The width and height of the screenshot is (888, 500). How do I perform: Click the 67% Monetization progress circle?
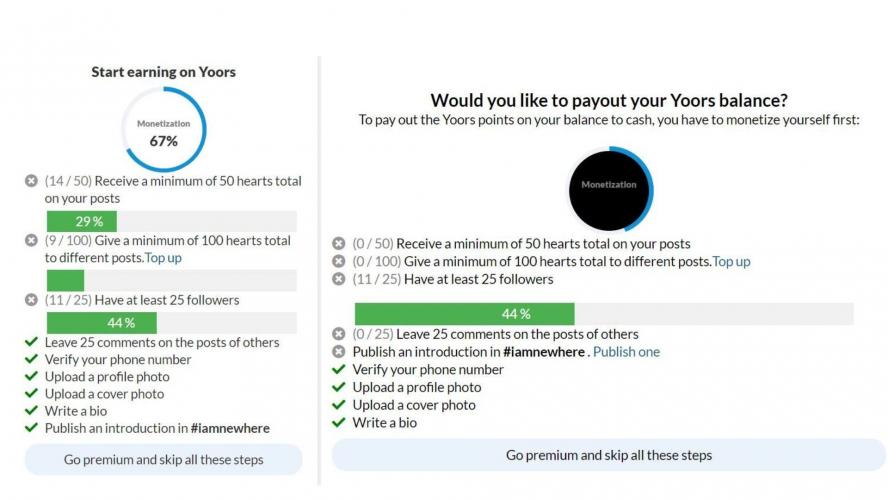tap(163, 130)
